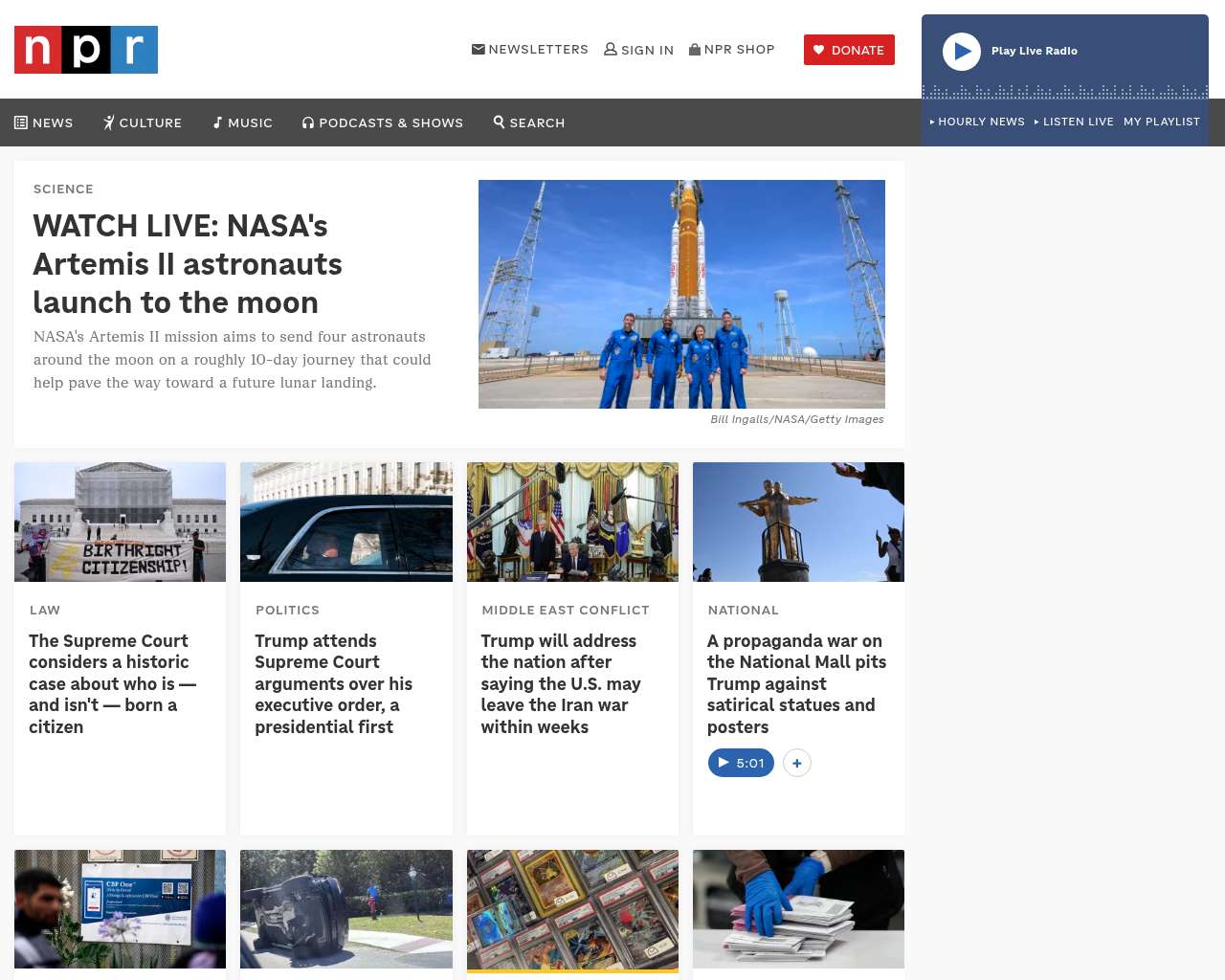Click the Sign In user icon
This screenshot has width=1225, height=980.
coord(638,50)
